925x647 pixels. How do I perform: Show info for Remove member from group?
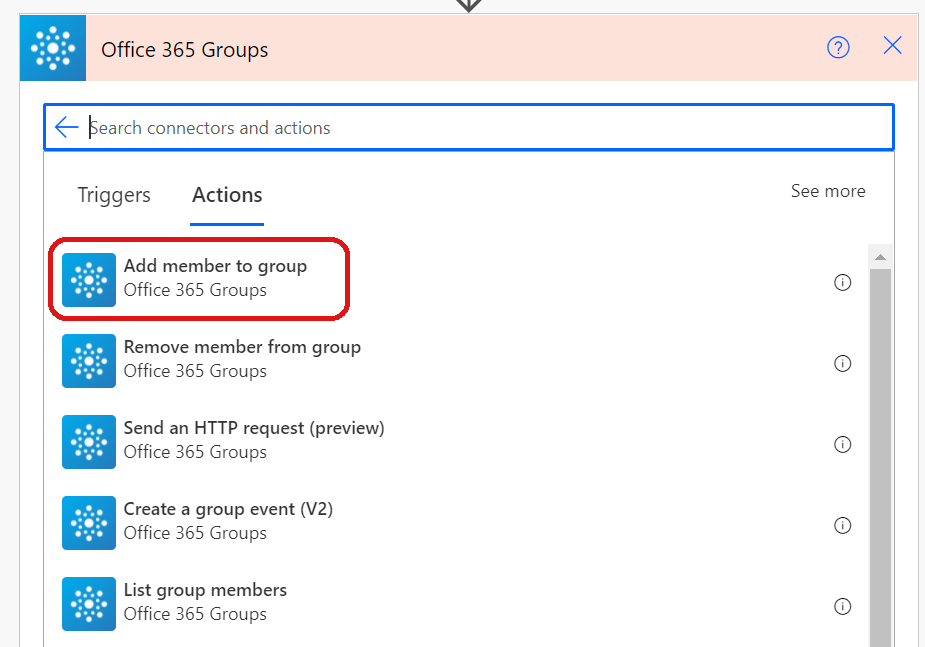tap(842, 363)
